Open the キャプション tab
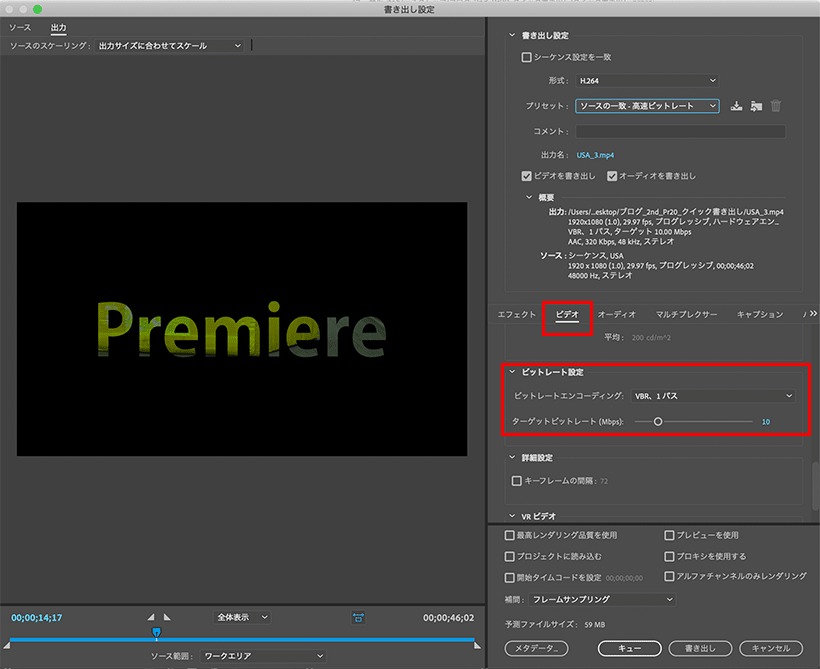The height and width of the screenshot is (669, 820). [760, 314]
